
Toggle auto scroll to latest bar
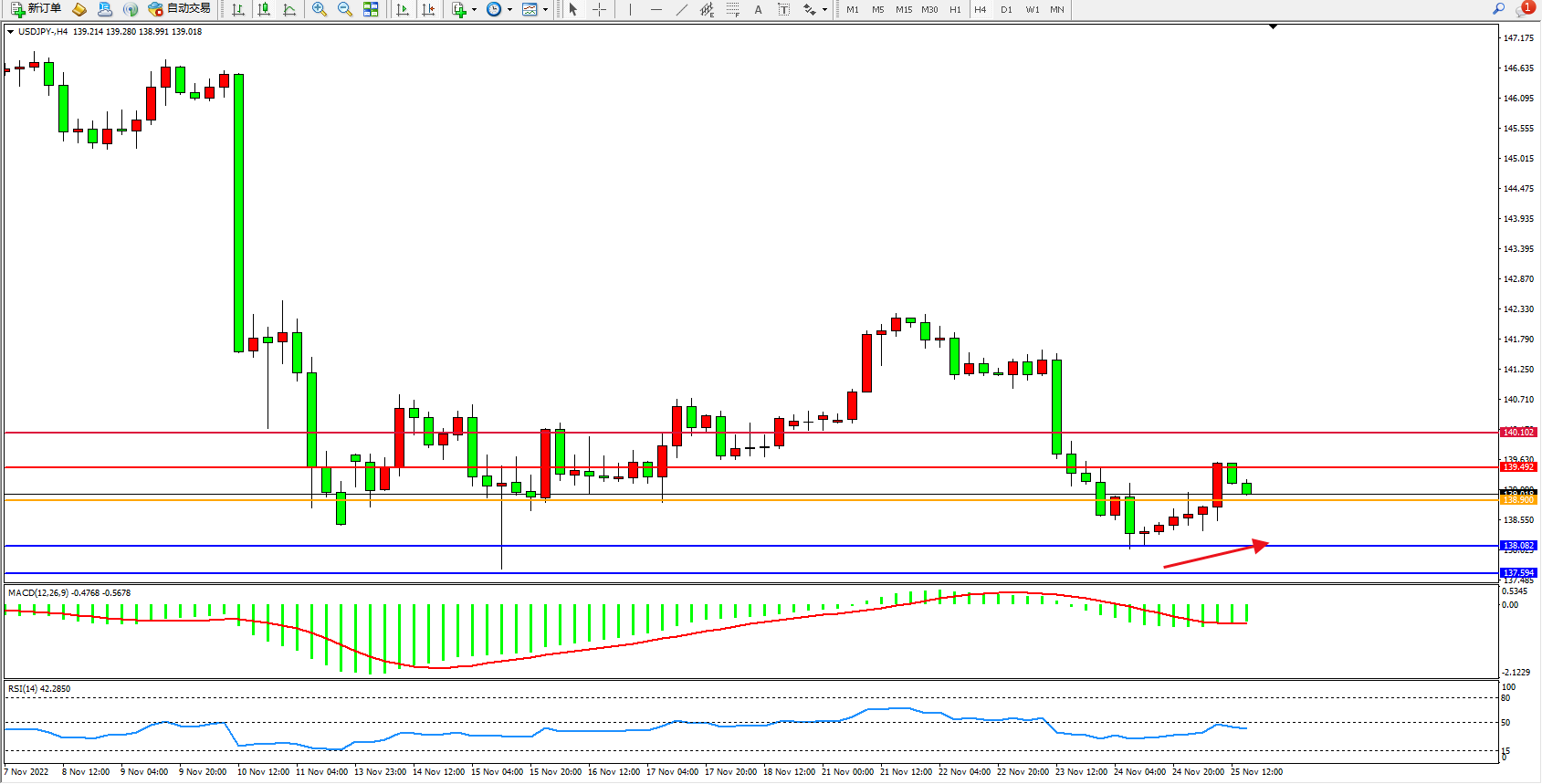[403, 9]
